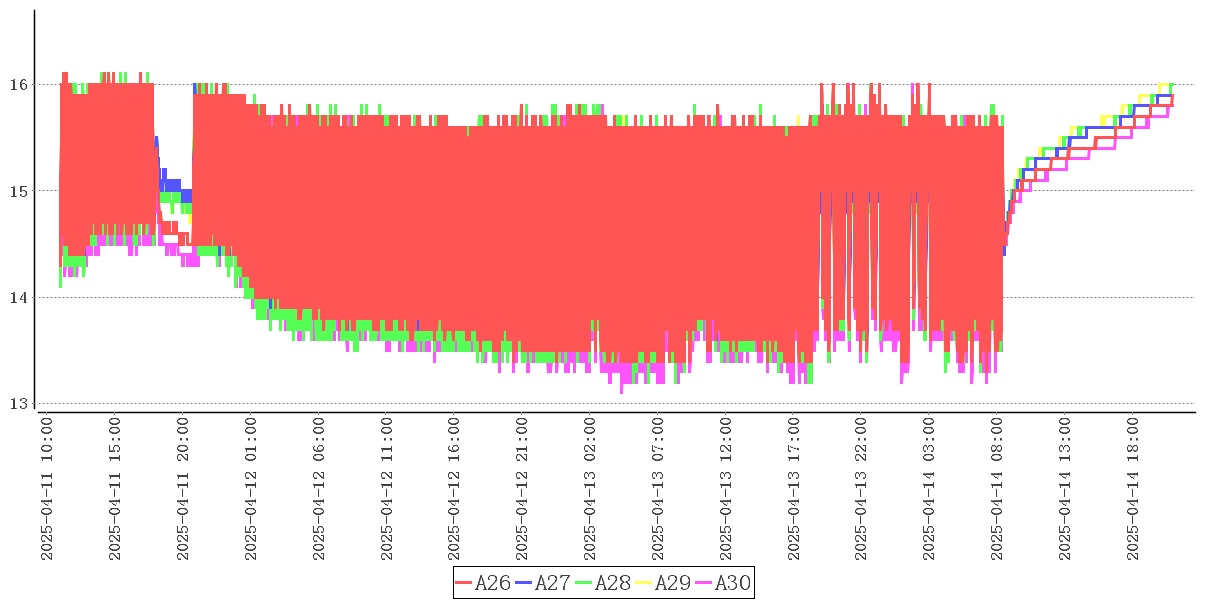Click the y-axis value label 16
The width and height of the screenshot is (1207, 600).
18,84
